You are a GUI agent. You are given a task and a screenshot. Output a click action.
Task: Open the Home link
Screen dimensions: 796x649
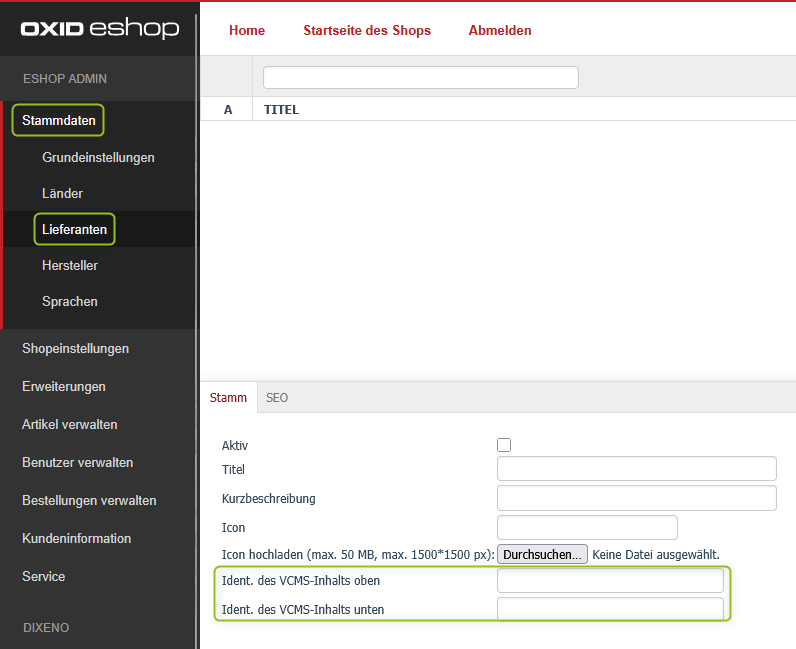click(x=247, y=30)
